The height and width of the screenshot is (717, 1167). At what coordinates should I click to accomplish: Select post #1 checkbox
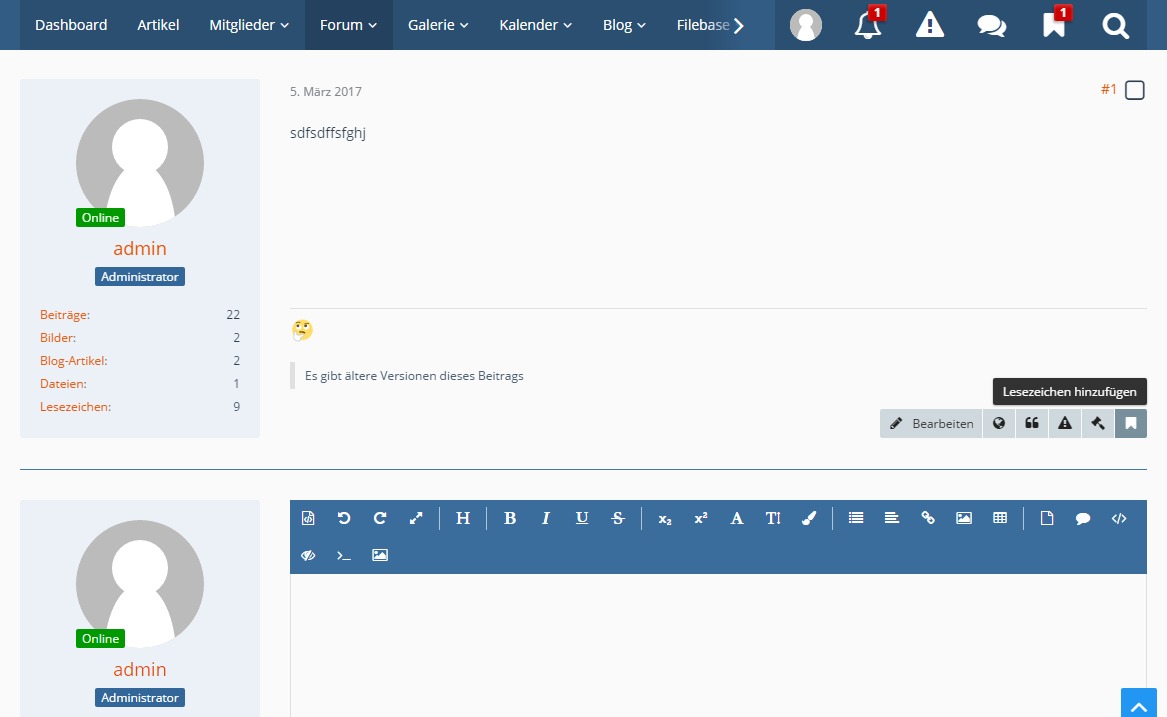coord(1135,91)
